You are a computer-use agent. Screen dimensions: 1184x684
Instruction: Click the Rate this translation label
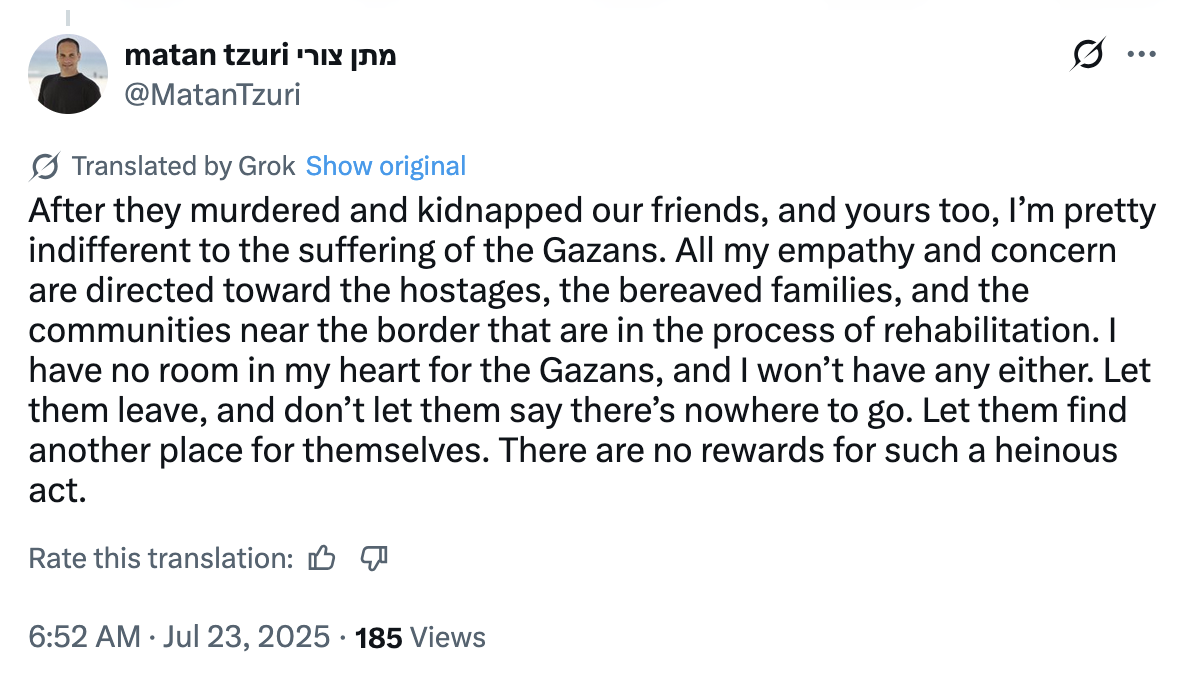161,558
